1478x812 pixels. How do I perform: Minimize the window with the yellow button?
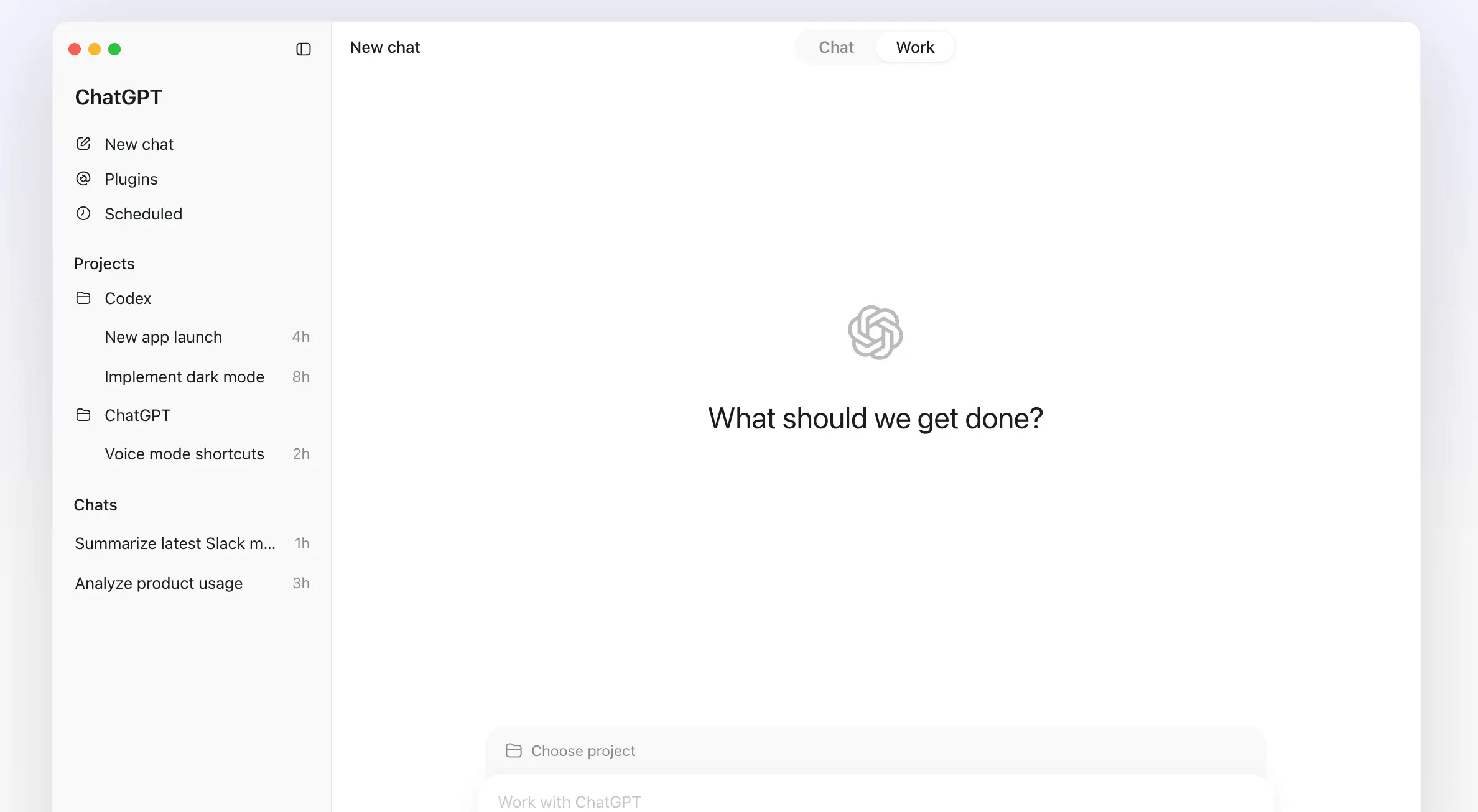[95, 49]
